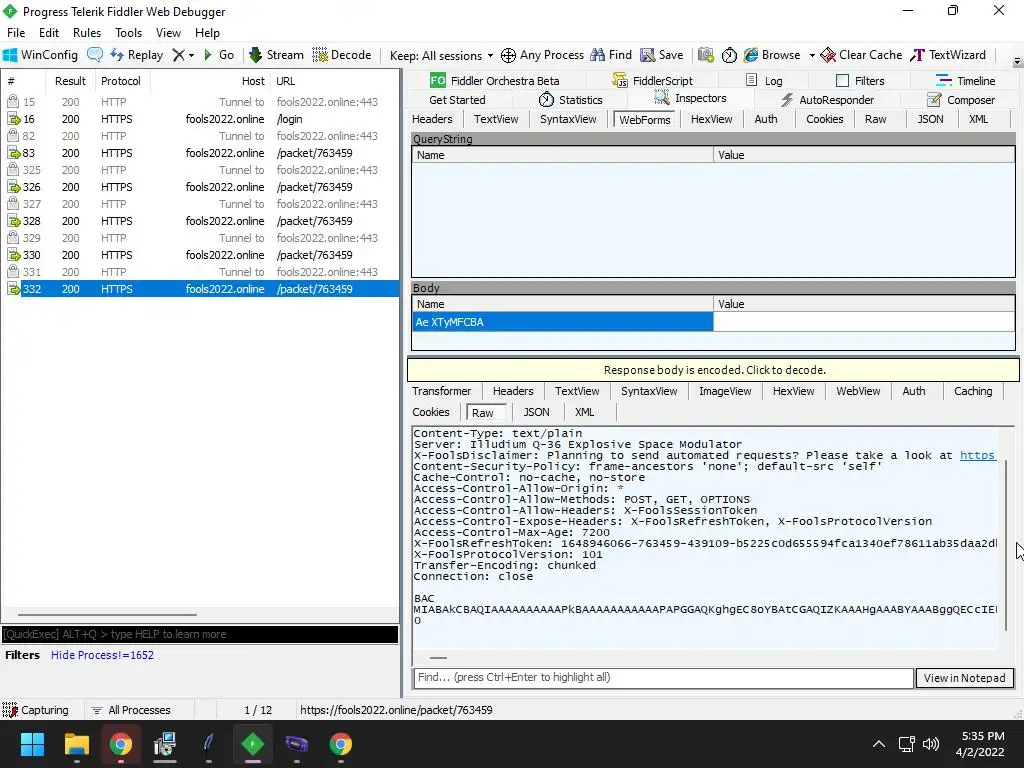Open the Edit menu
The width and height of the screenshot is (1024, 768).
49,33
